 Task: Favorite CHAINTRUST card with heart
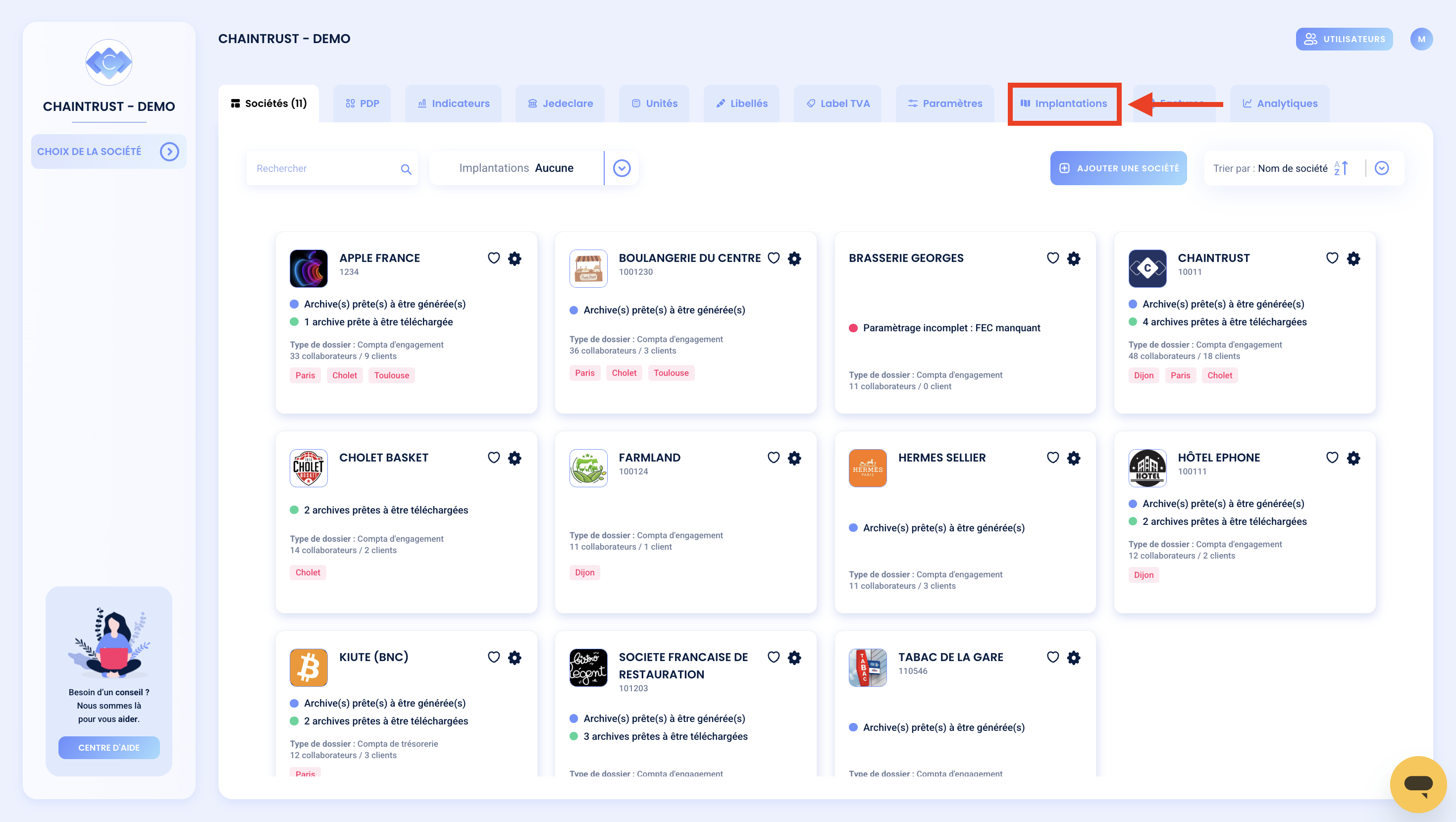pyautogui.click(x=1332, y=258)
